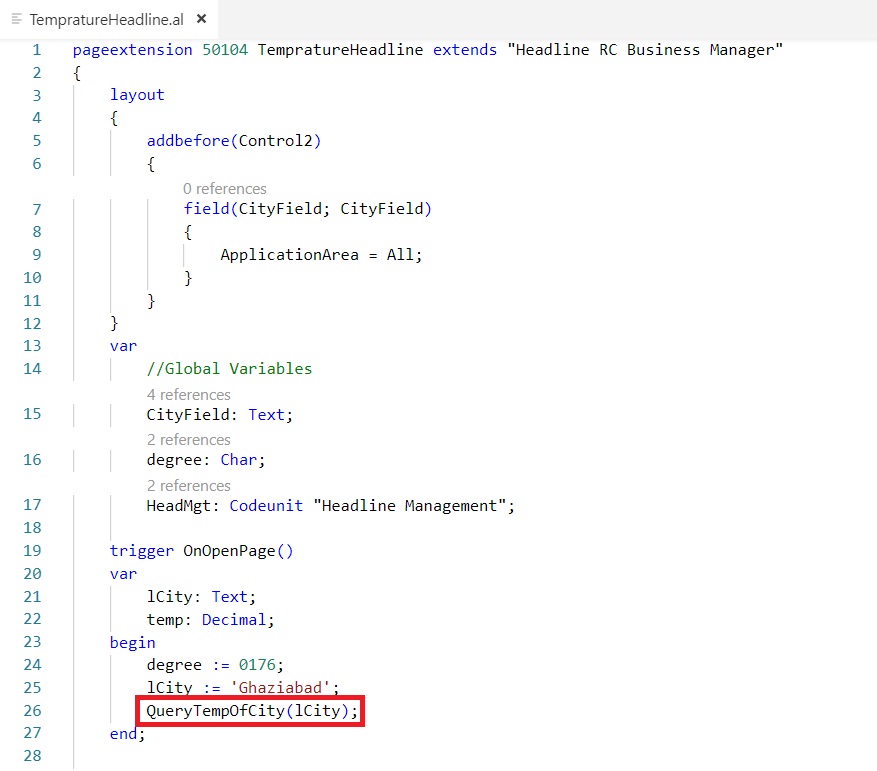The image size is (877, 771).
Task: Open the "4 references" CodeLens above the CityField variable
Action: (188, 394)
